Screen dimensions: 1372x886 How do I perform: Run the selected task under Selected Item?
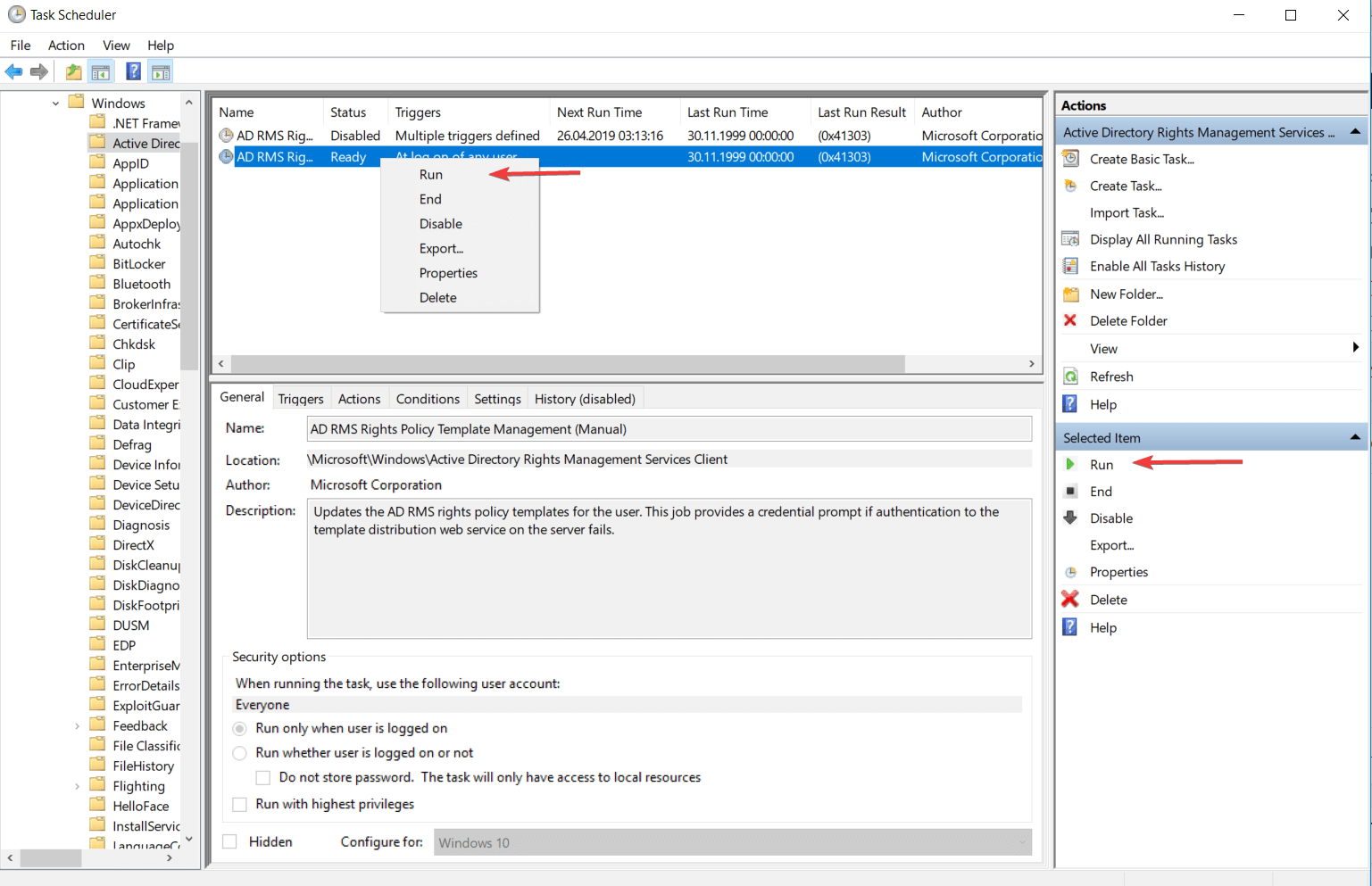tap(1102, 464)
